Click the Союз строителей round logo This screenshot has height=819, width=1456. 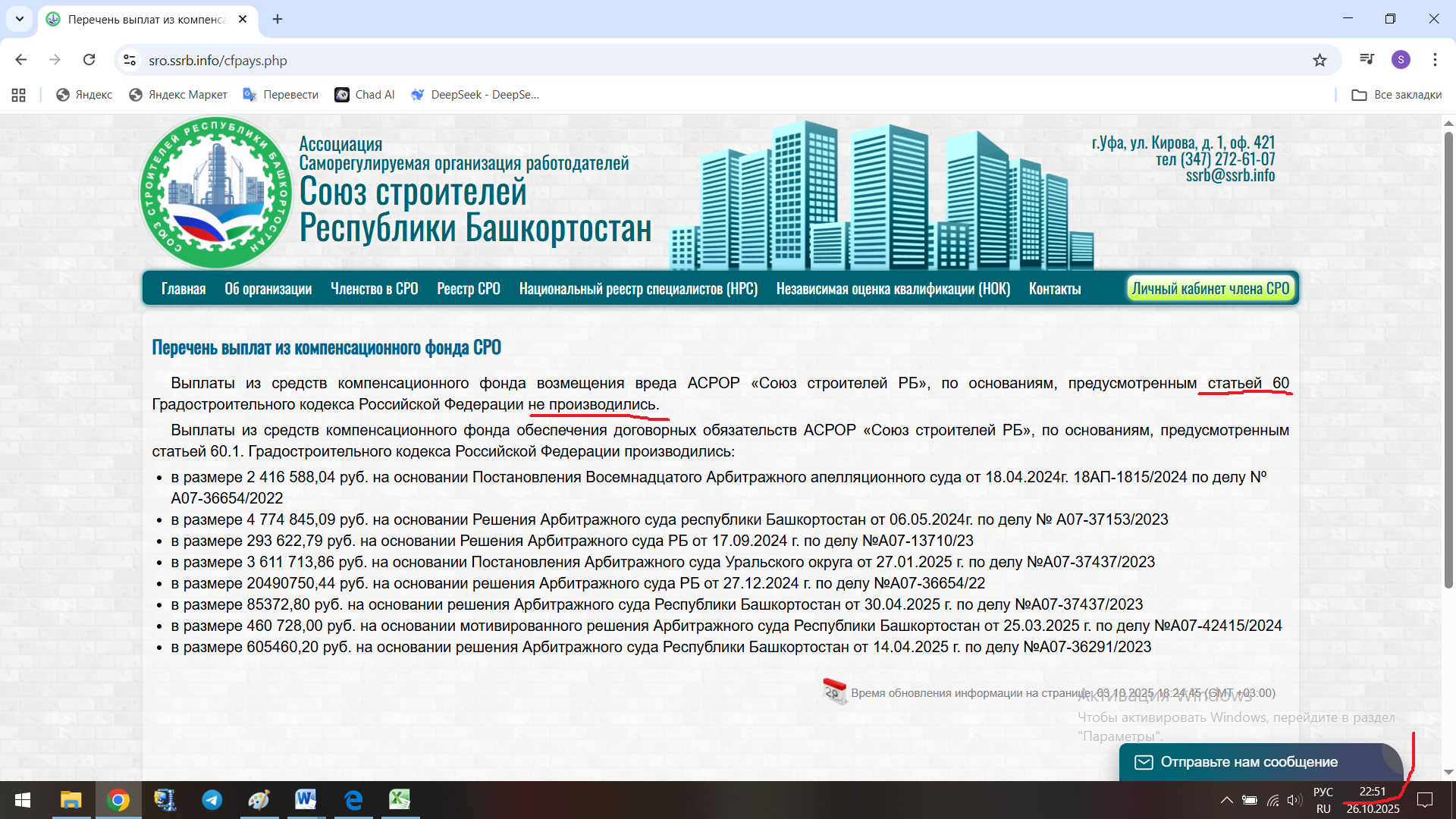tap(216, 193)
